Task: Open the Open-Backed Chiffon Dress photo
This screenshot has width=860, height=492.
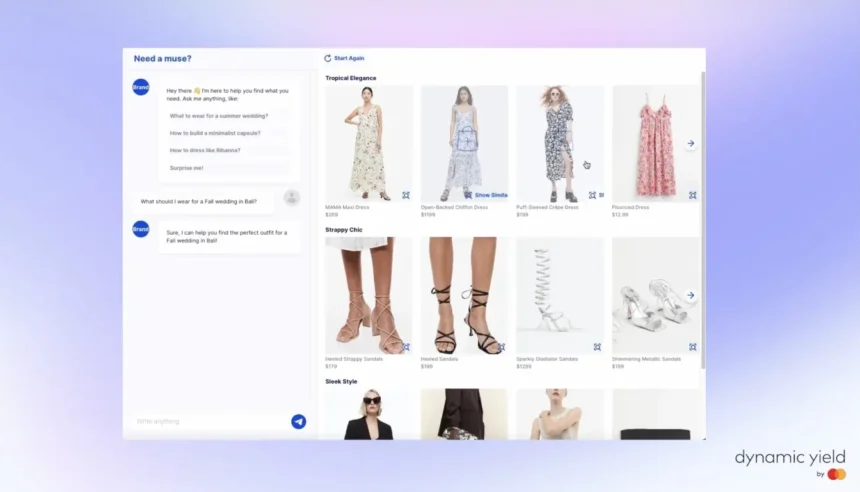Action: click(x=464, y=144)
